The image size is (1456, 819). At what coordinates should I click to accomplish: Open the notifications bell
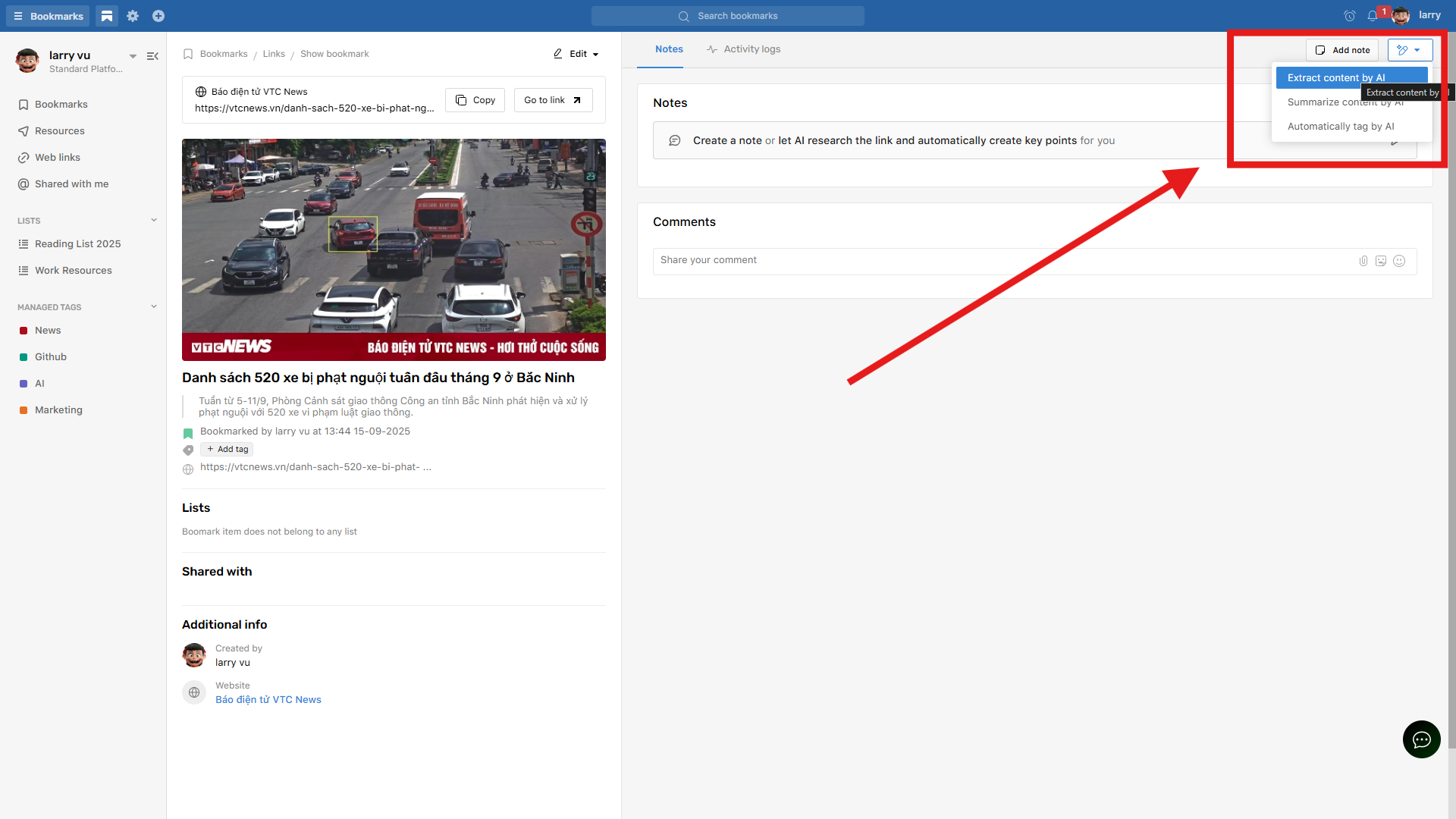coord(1373,16)
